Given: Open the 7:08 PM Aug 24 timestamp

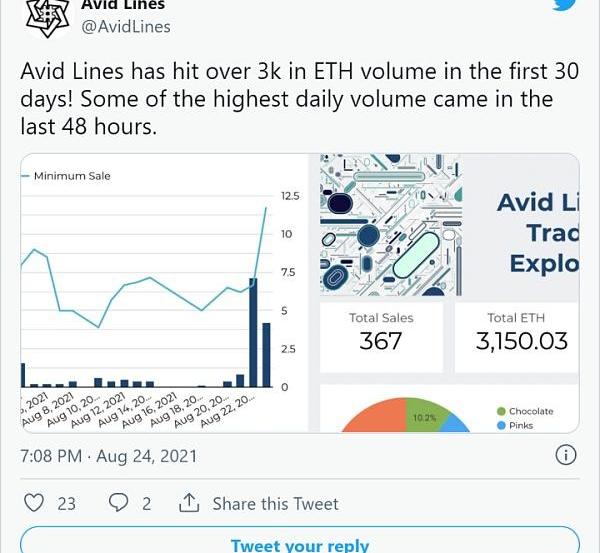Looking at the screenshot, I should (x=109, y=456).
